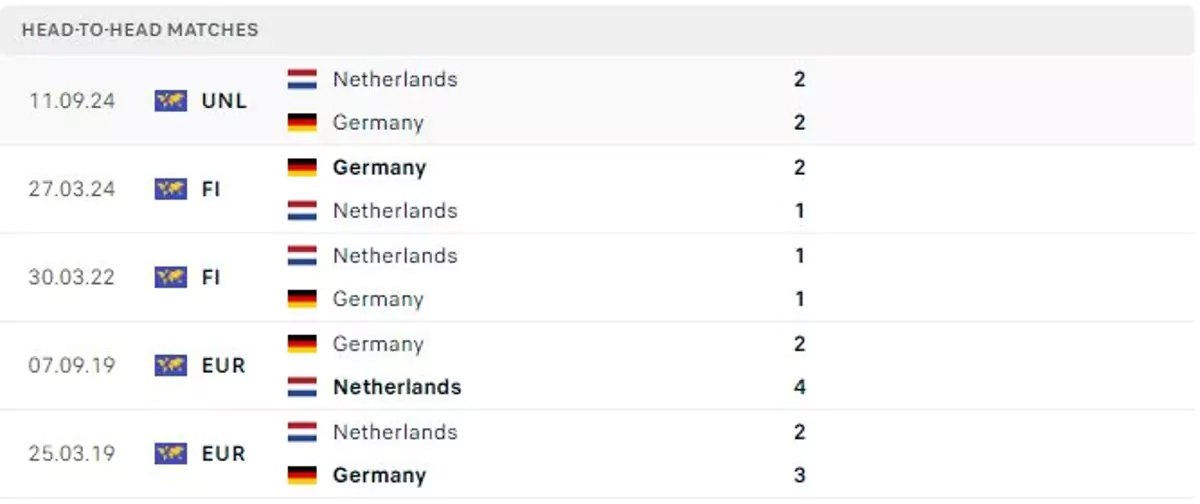Open the match dated 11.09.24

(x=600, y=101)
